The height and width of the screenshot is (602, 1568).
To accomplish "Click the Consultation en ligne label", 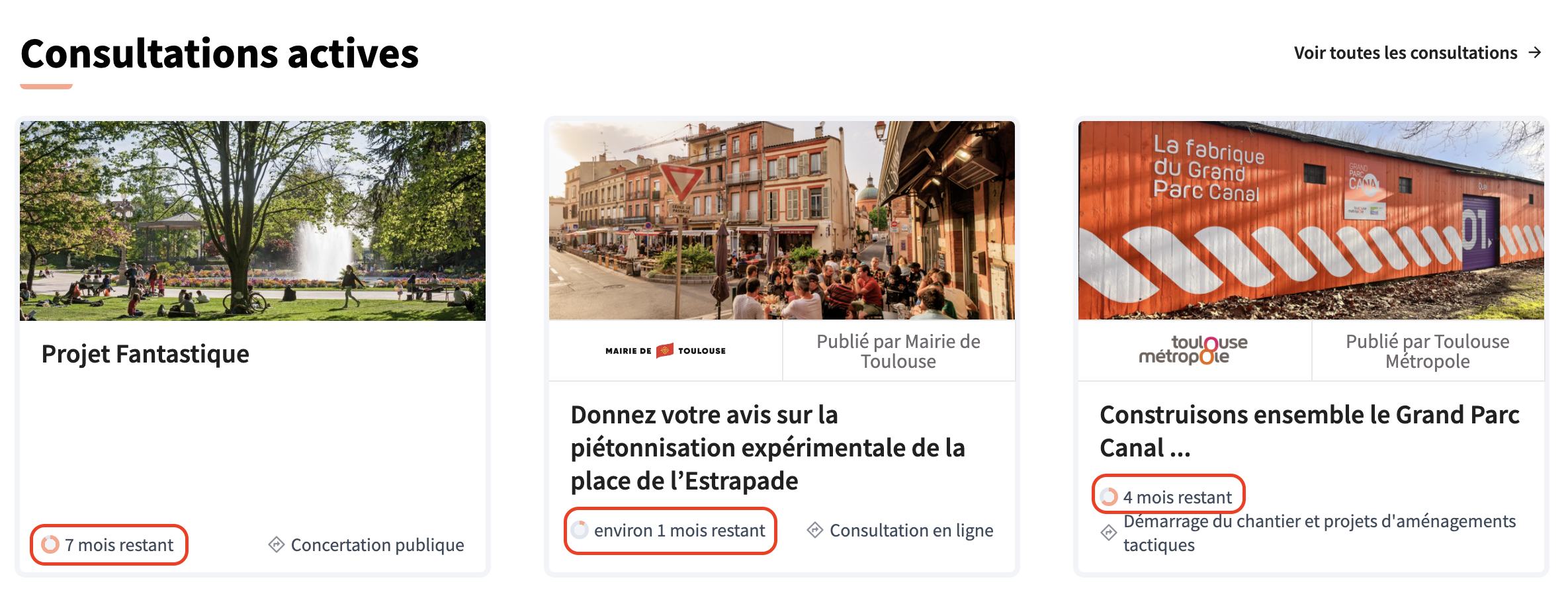I will click(x=912, y=531).
